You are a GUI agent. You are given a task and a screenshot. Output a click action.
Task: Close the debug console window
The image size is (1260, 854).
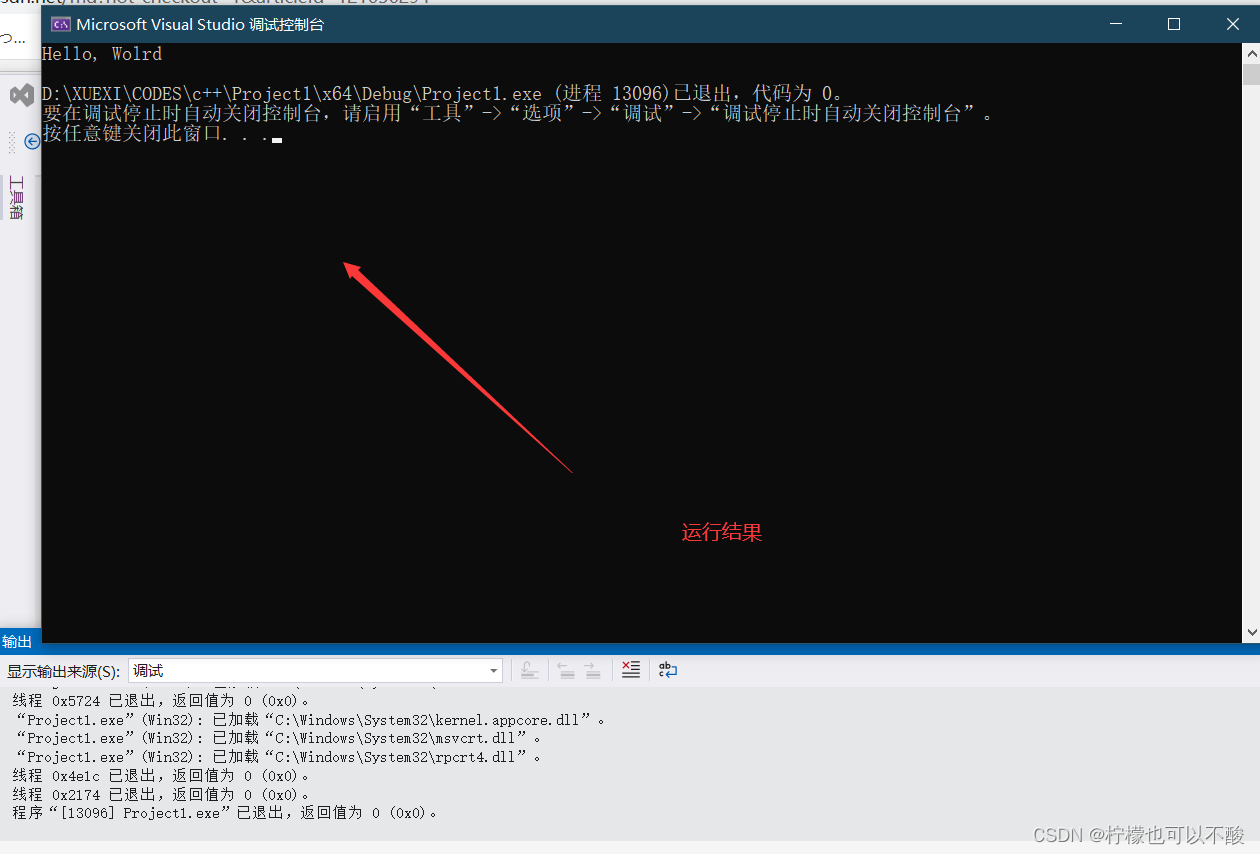tap(1232, 24)
